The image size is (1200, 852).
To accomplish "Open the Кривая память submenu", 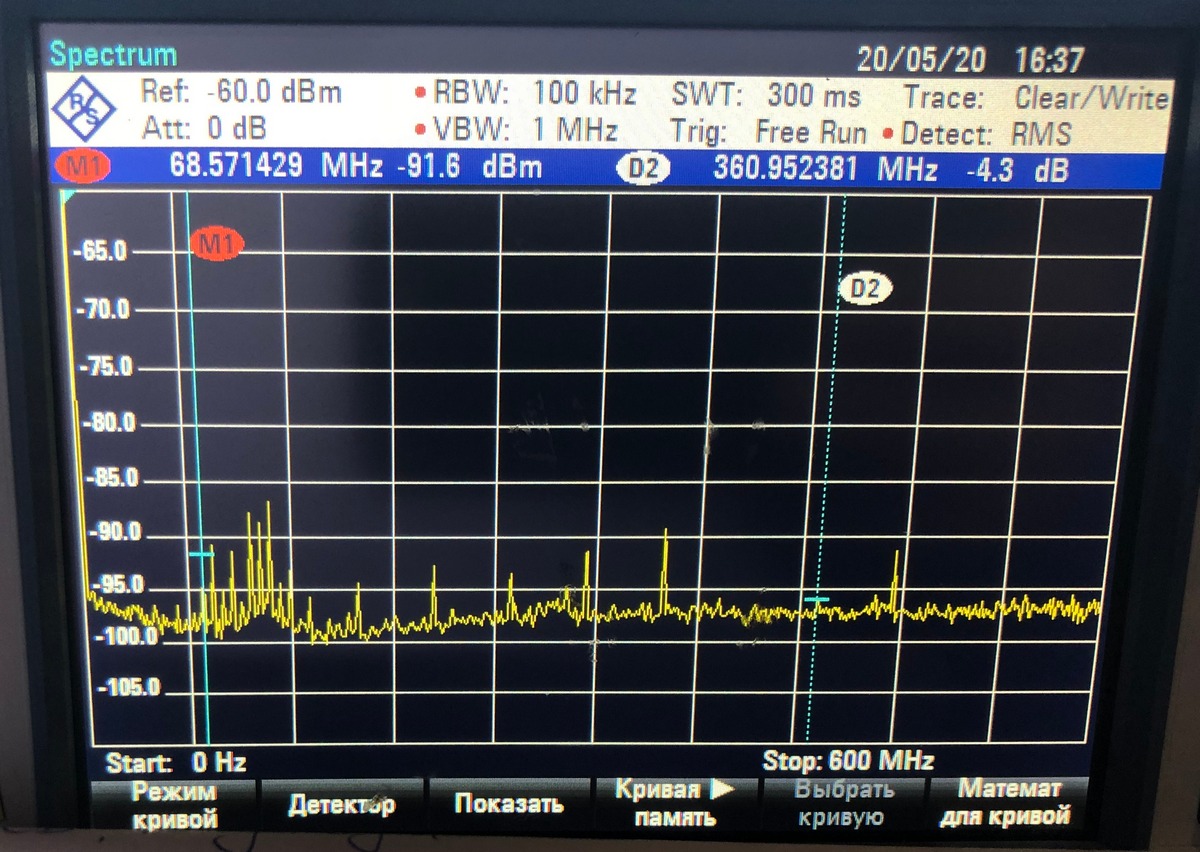I will click(x=675, y=803).
